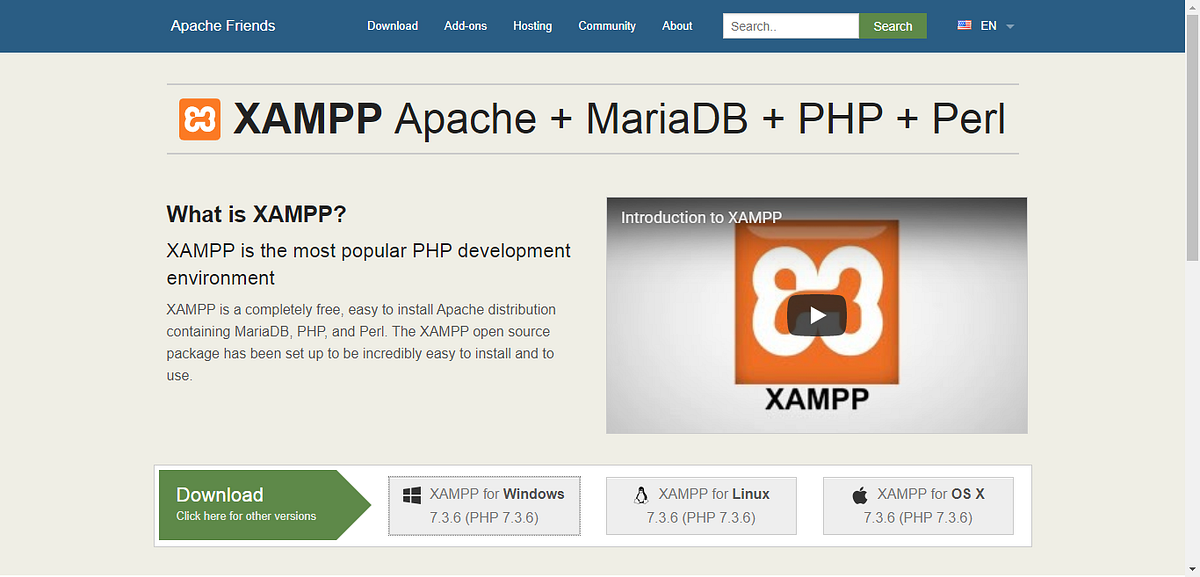Screen dimensions: 1200x577
Task: Open the Add-ons navigation item
Action: [x=465, y=26]
